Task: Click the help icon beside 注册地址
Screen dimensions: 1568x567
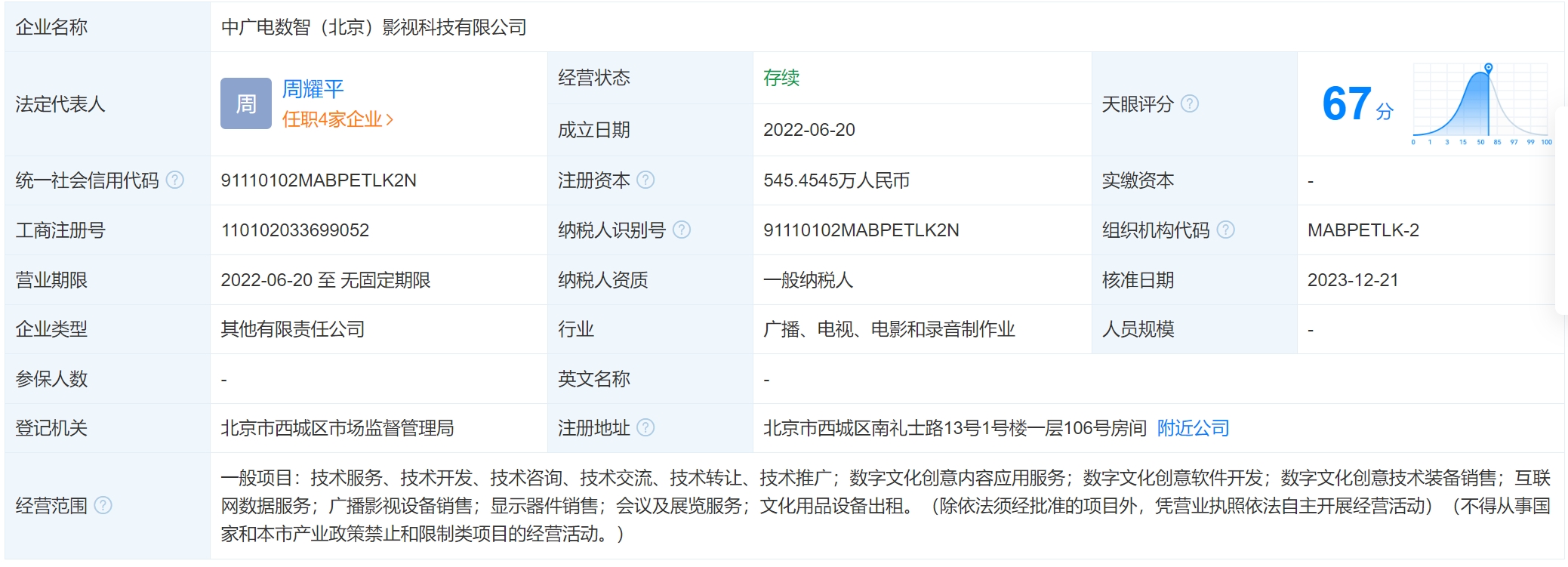Action: point(645,427)
